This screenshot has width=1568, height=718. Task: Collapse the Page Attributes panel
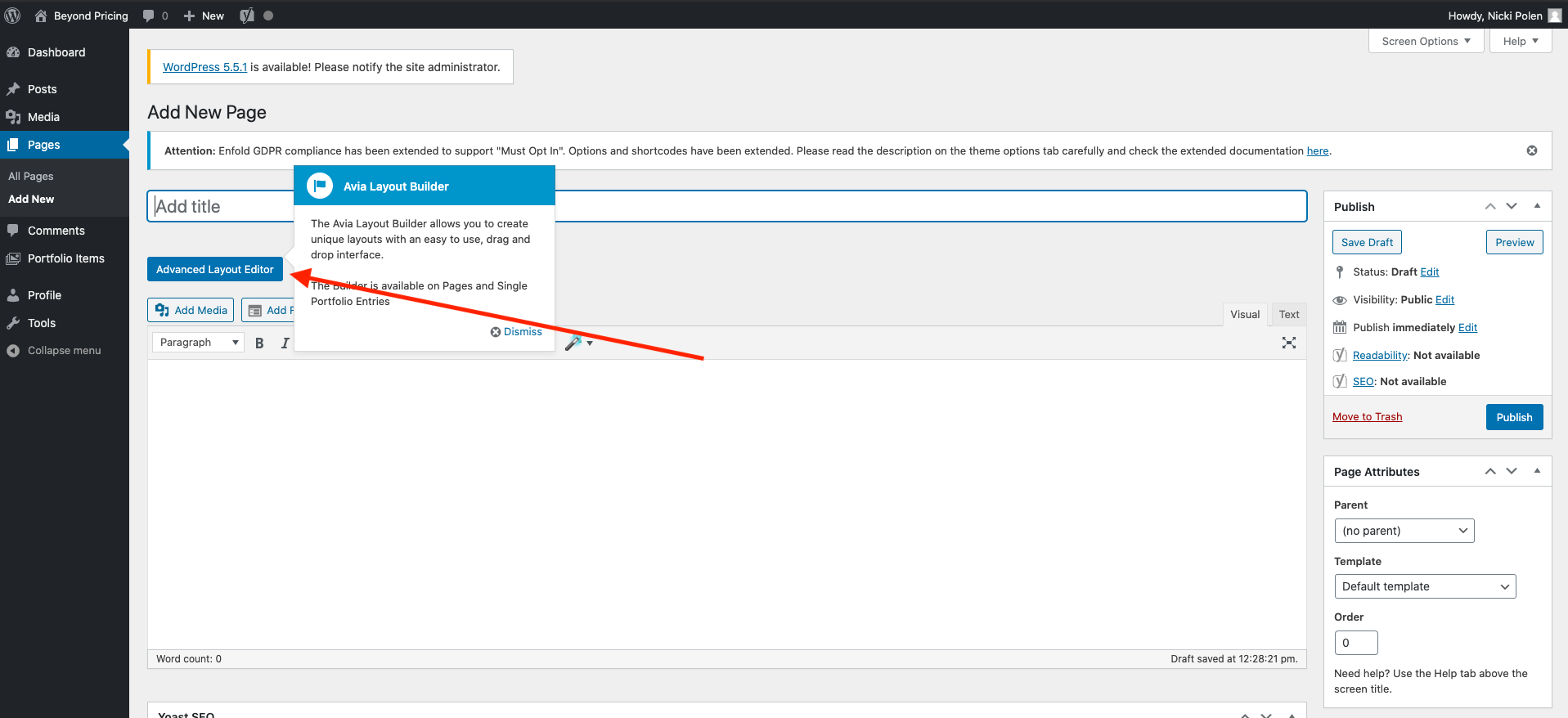pyautogui.click(x=1537, y=471)
